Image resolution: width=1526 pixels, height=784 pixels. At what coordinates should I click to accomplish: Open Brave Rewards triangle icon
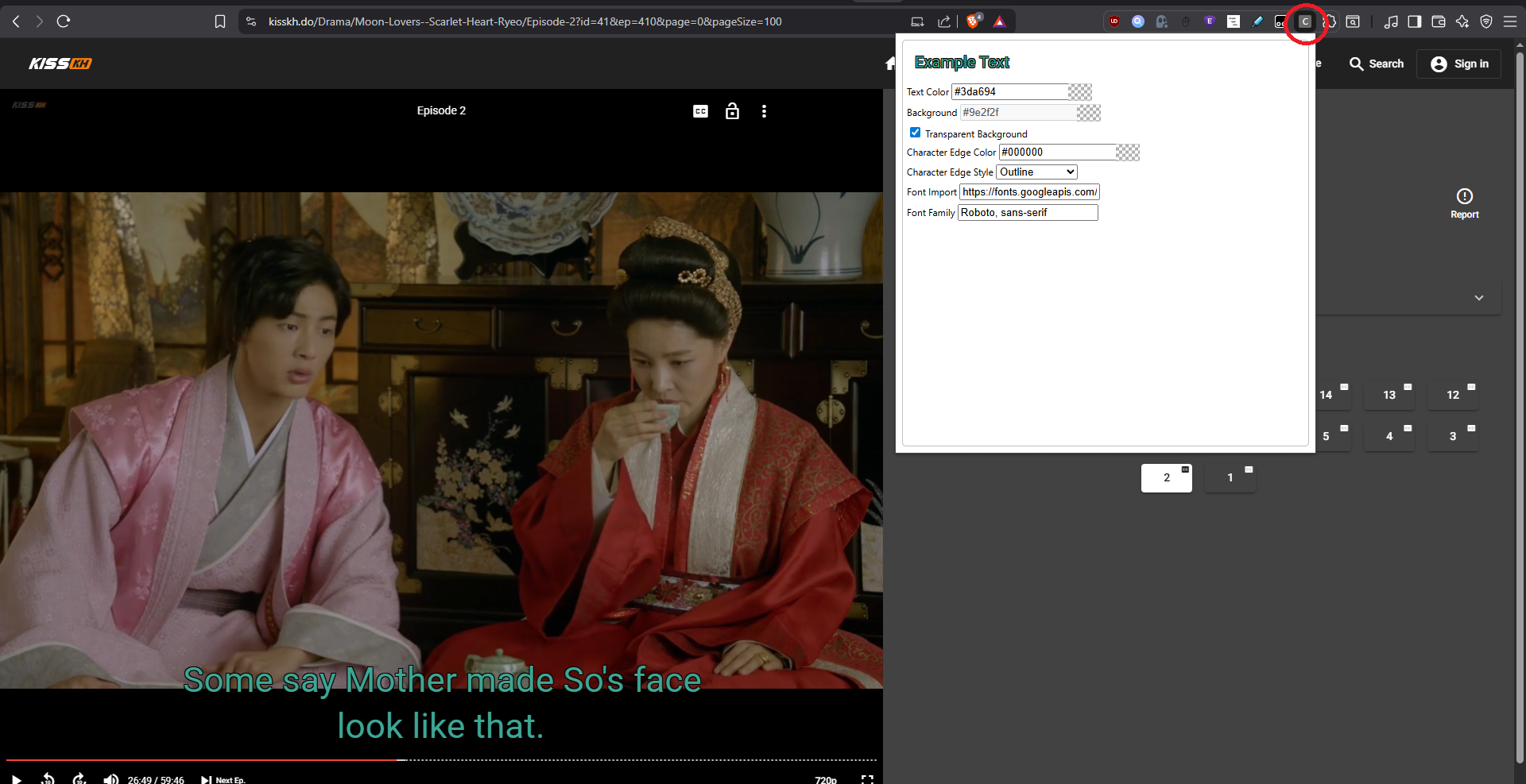pyautogui.click(x=1000, y=21)
